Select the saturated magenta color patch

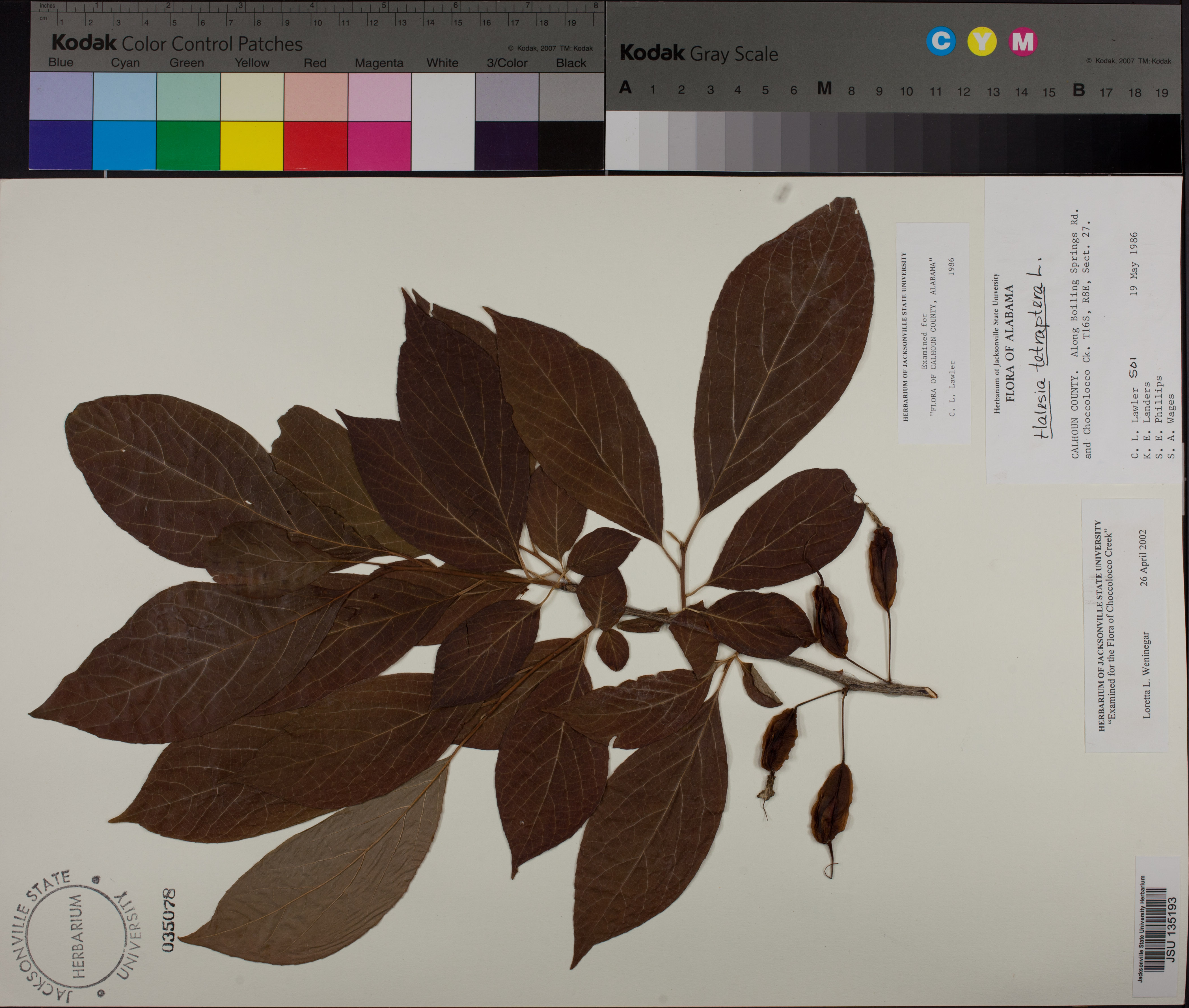click(379, 146)
